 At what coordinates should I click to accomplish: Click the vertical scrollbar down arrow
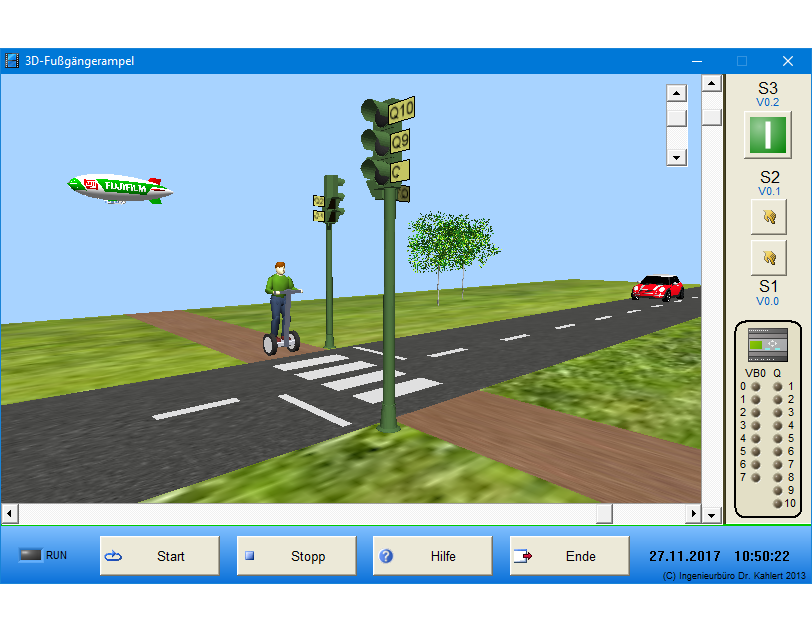711,514
